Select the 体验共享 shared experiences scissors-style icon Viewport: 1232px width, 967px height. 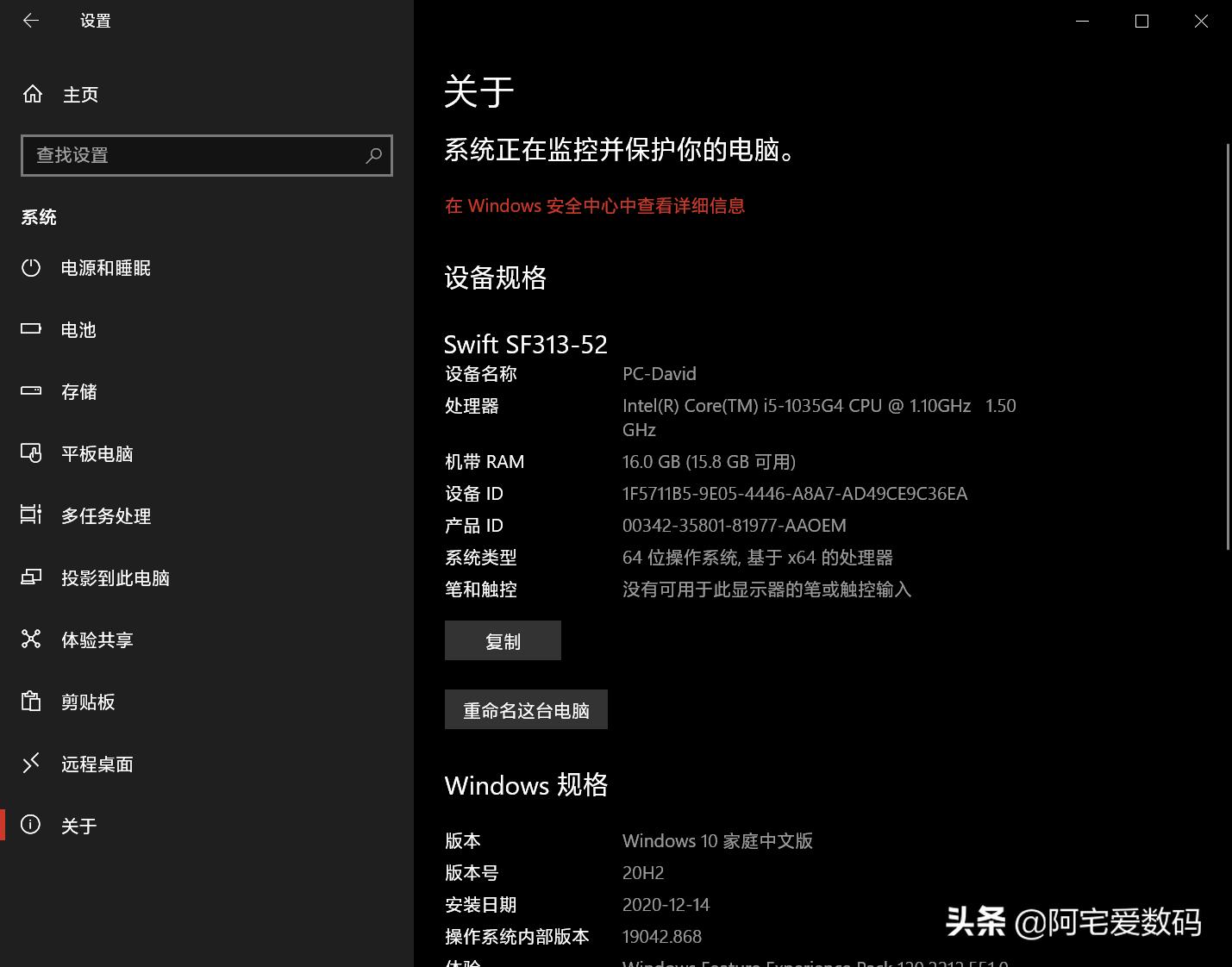click(31, 639)
